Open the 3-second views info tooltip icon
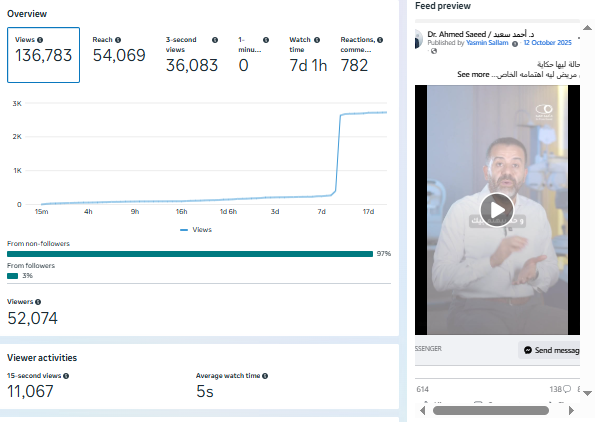This screenshot has height=422, width=602. pyautogui.click(x=215, y=40)
